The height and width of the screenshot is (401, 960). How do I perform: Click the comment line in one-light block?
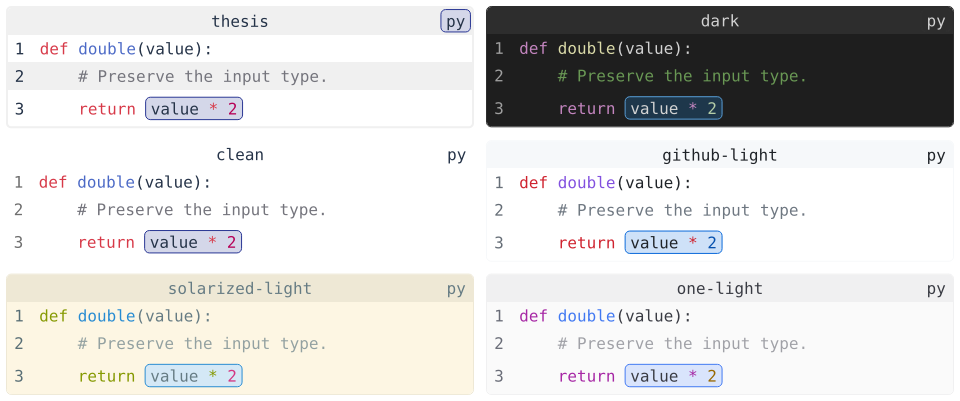coord(683,343)
